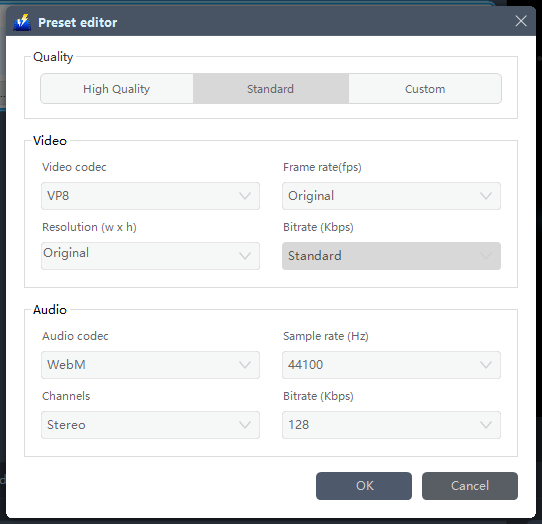Image resolution: width=542 pixels, height=524 pixels.
Task: Discard changes with the Cancel button
Action: 470,486
